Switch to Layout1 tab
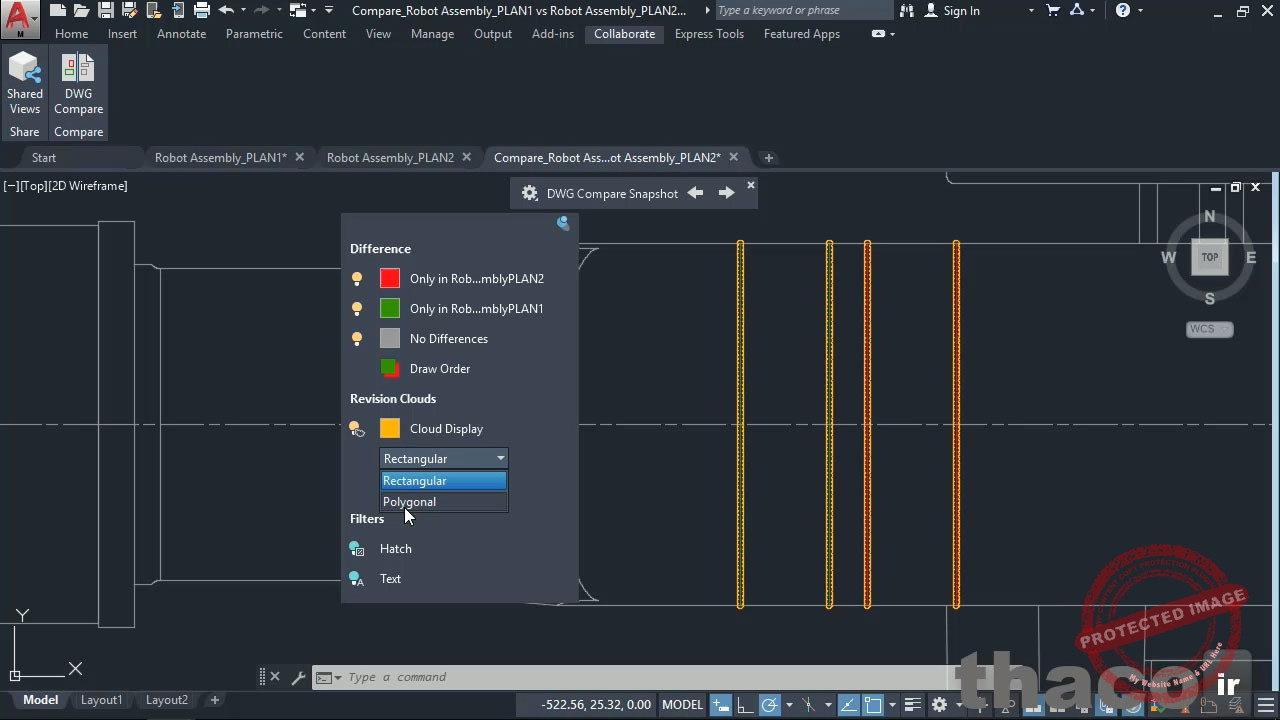1280x720 pixels. (101, 700)
